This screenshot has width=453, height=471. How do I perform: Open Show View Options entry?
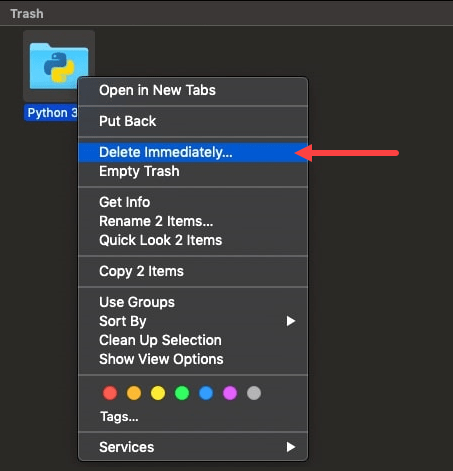(x=193, y=359)
